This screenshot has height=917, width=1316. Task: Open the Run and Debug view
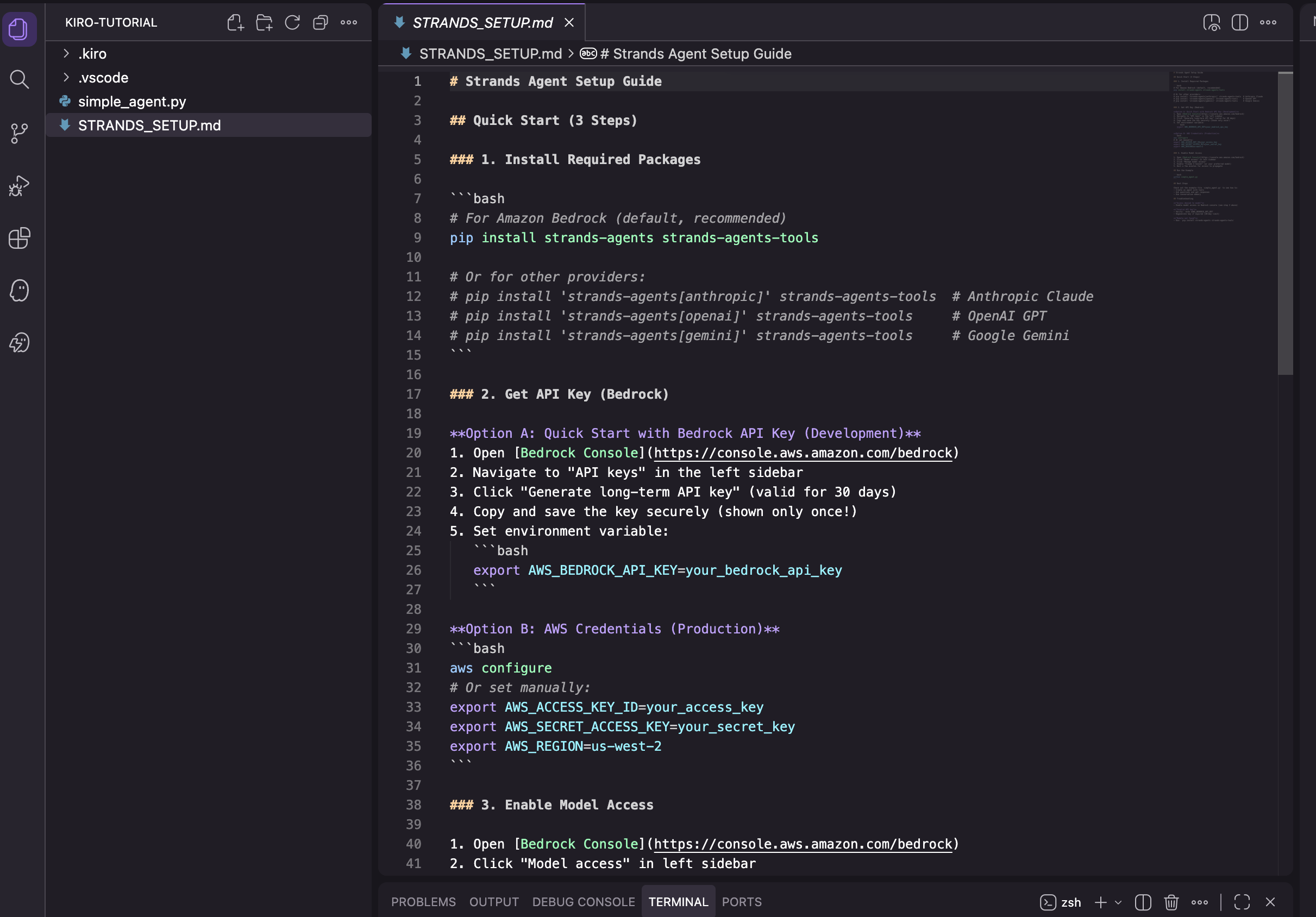[20, 186]
